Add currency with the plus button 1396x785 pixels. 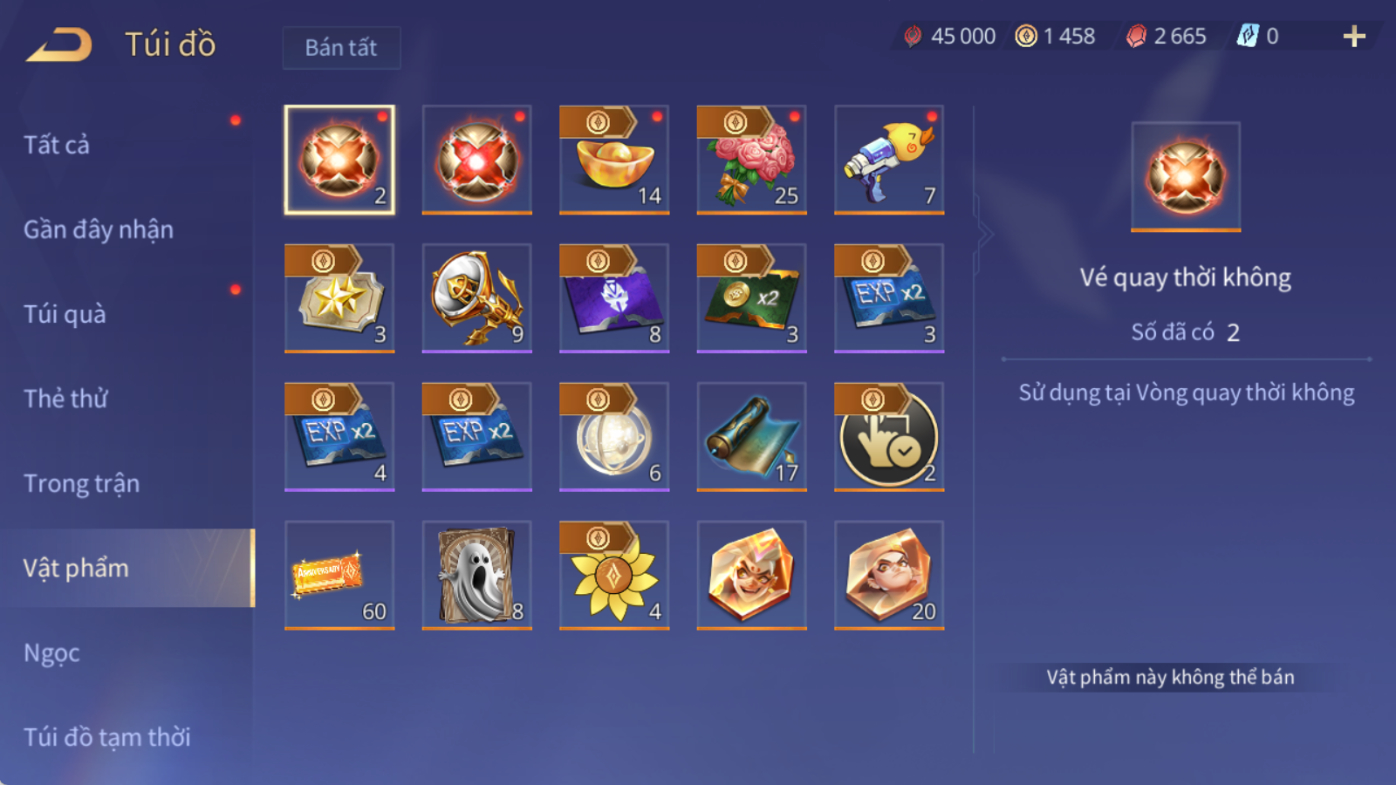coord(1354,37)
